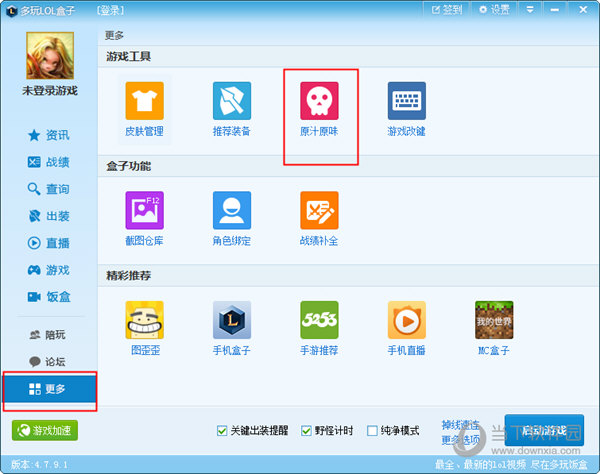The image size is (600, 474).
Task: Open 皮肤管理 skin manager tool
Action: [144, 109]
